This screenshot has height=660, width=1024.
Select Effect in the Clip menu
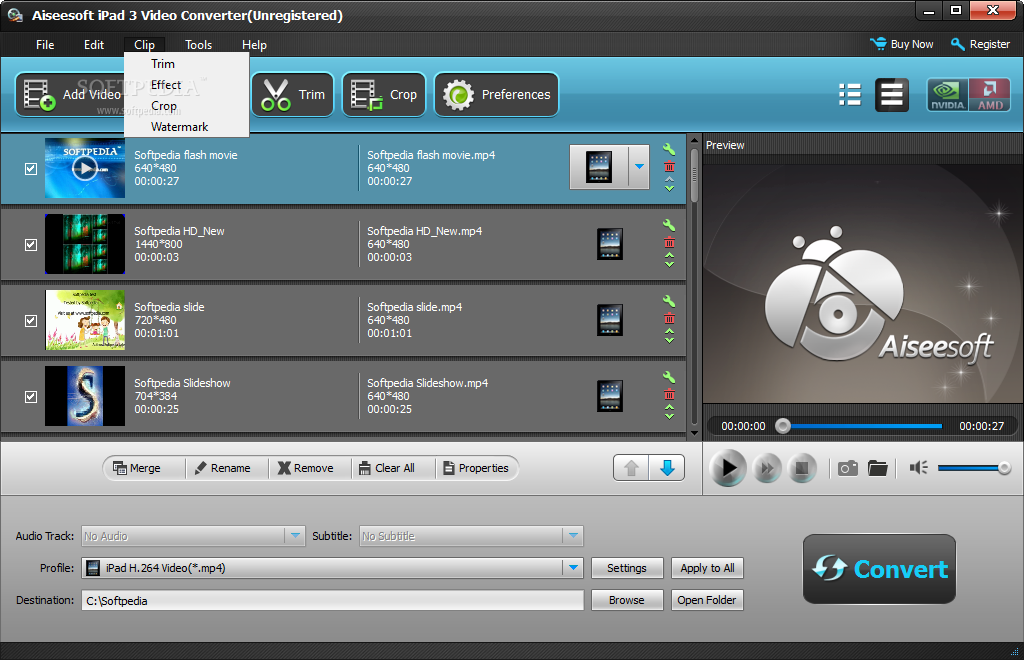click(x=186, y=85)
